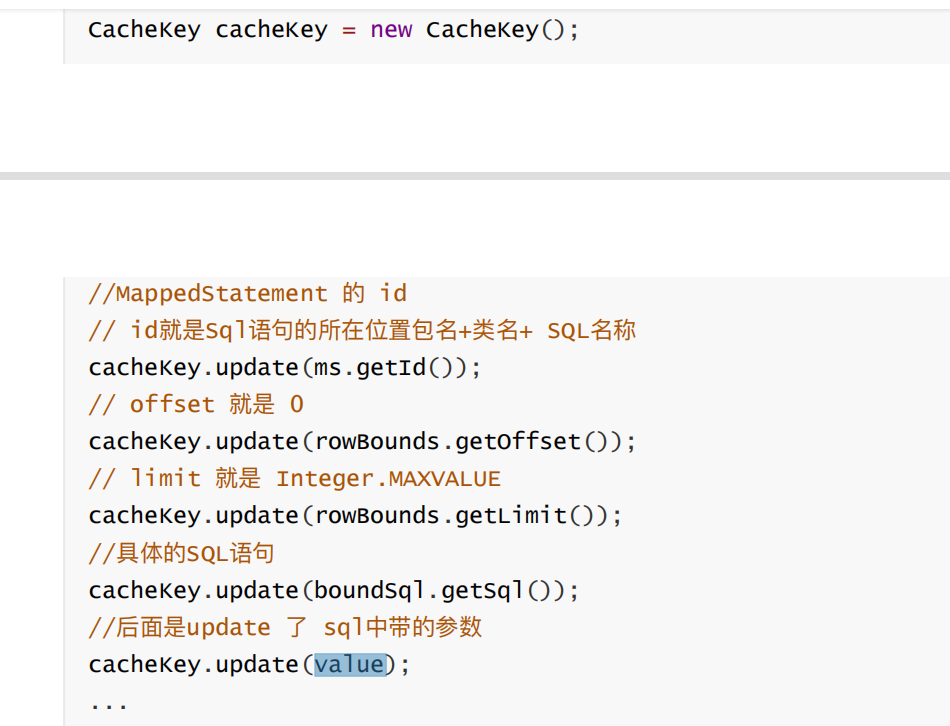Click the '...' ellipsis line at the bottom

tap(108, 705)
